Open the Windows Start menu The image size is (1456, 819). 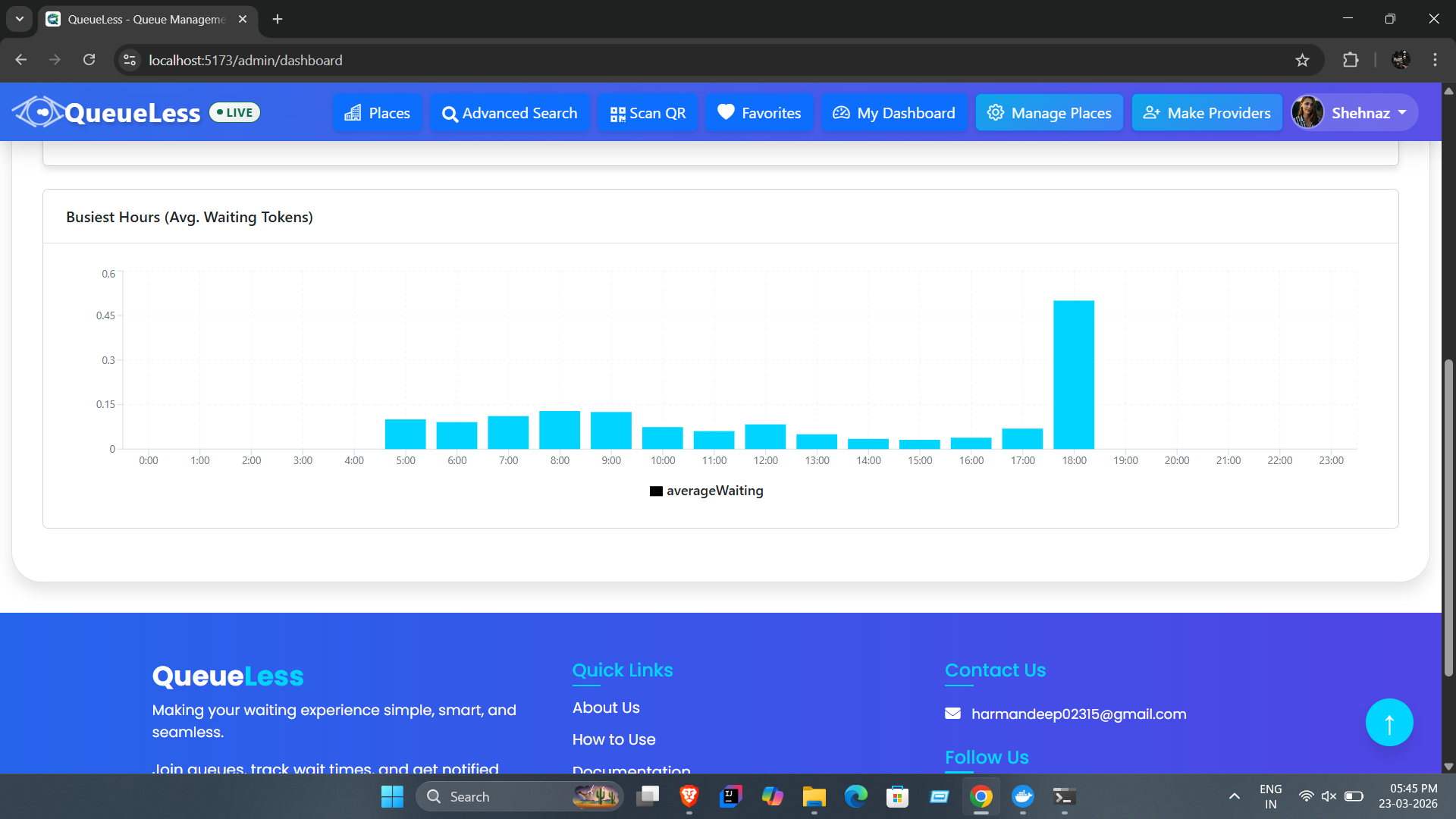(x=392, y=796)
